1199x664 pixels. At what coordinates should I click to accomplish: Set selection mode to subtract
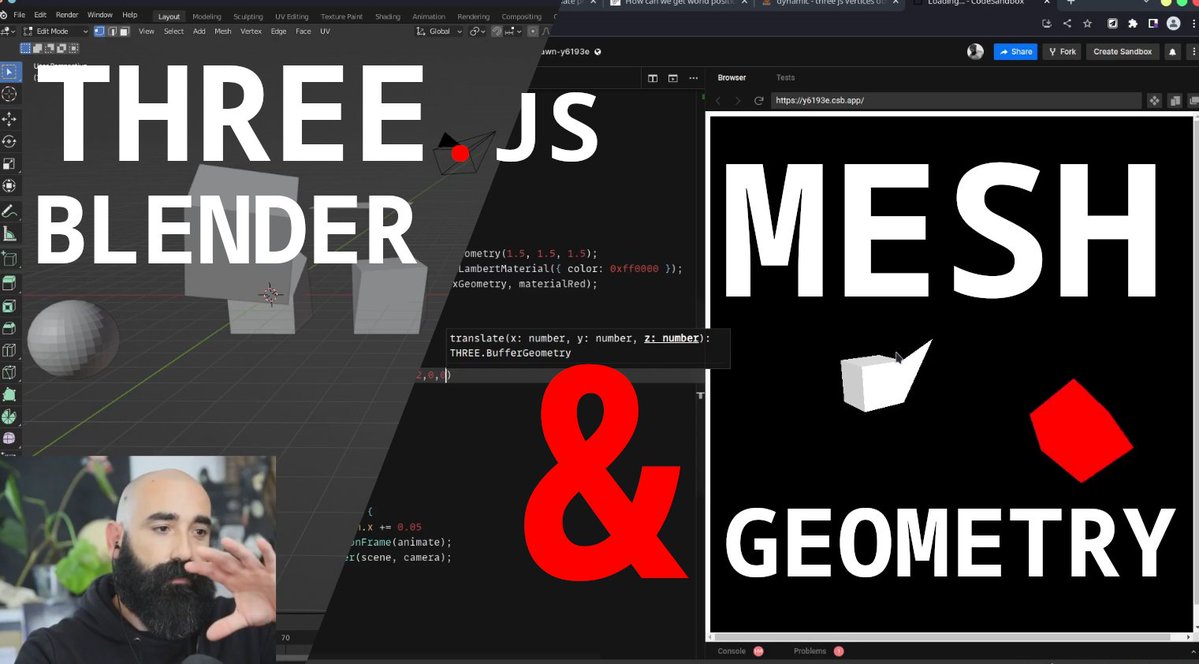click(x=50, y=48)
